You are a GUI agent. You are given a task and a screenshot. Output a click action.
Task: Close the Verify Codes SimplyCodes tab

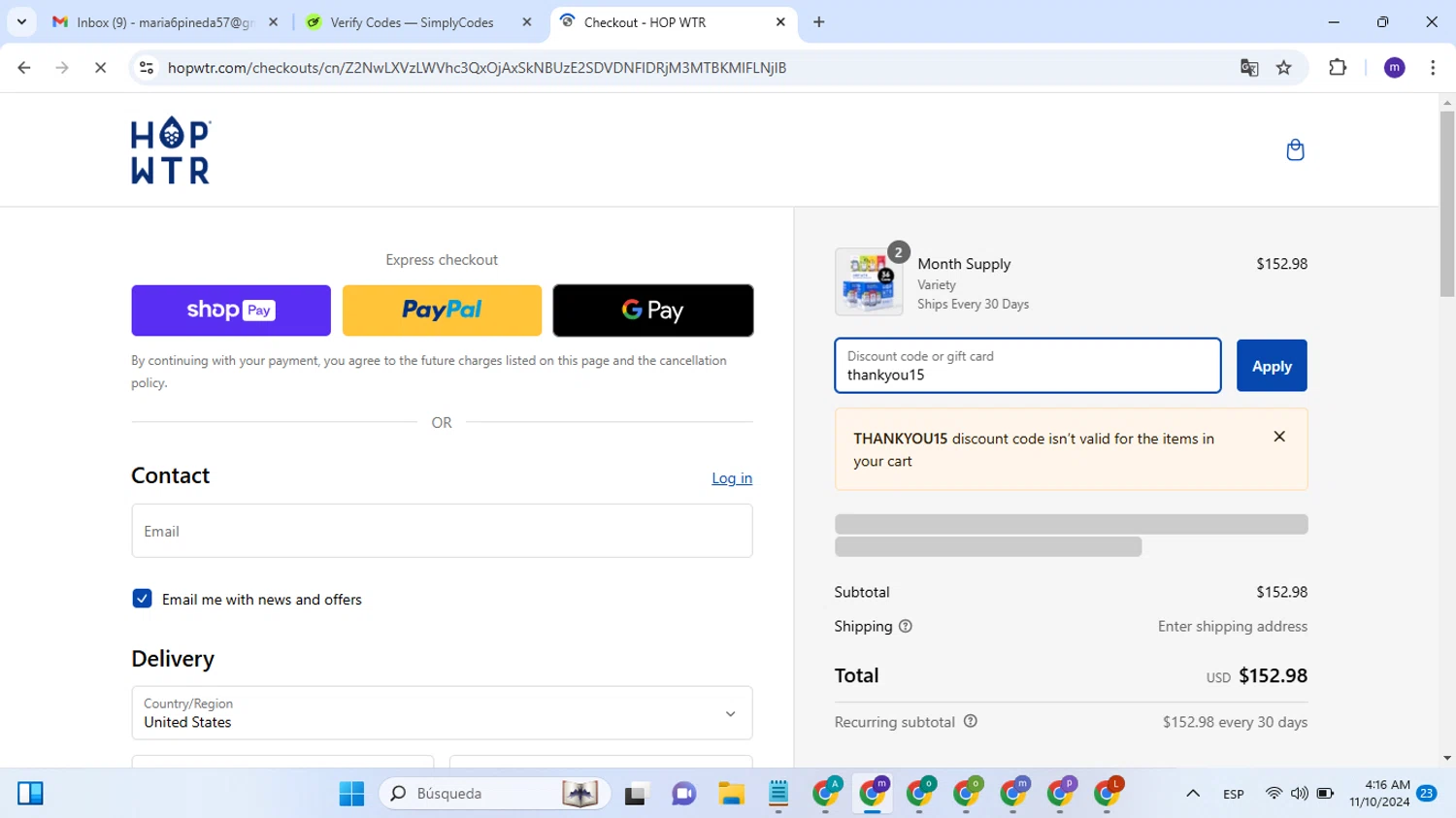527,21
